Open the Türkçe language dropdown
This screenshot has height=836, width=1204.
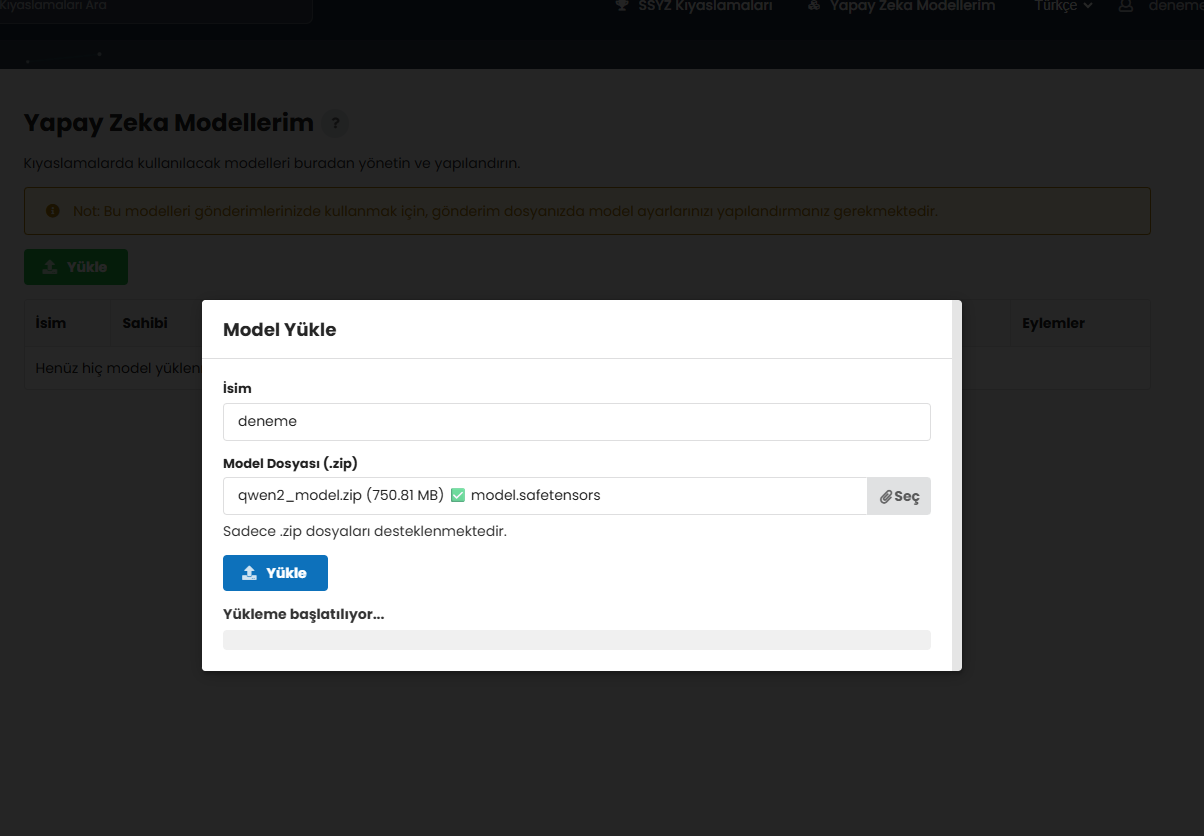1063,6
